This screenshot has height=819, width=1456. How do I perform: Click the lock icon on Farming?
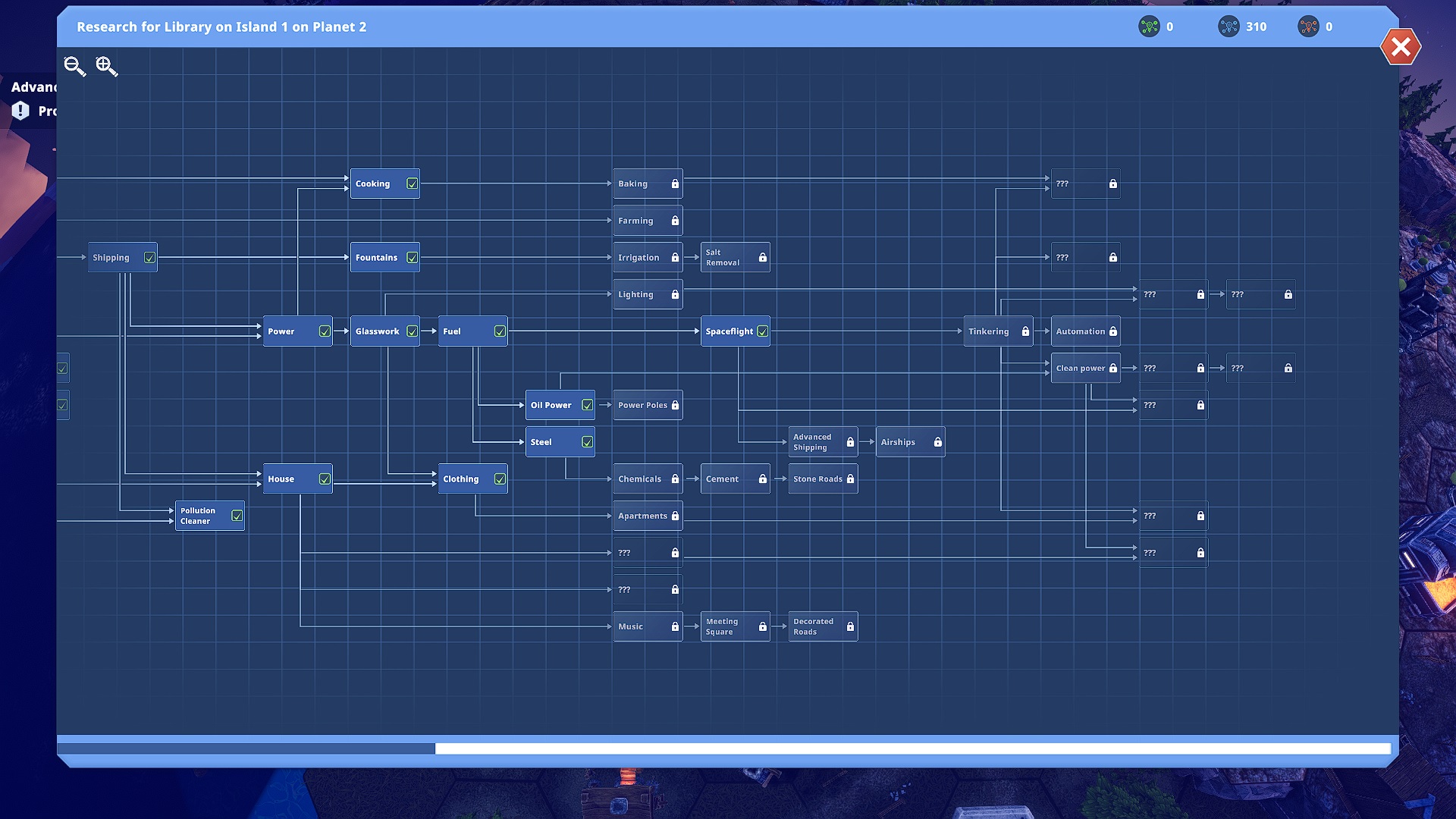click(x=675, y=221)
